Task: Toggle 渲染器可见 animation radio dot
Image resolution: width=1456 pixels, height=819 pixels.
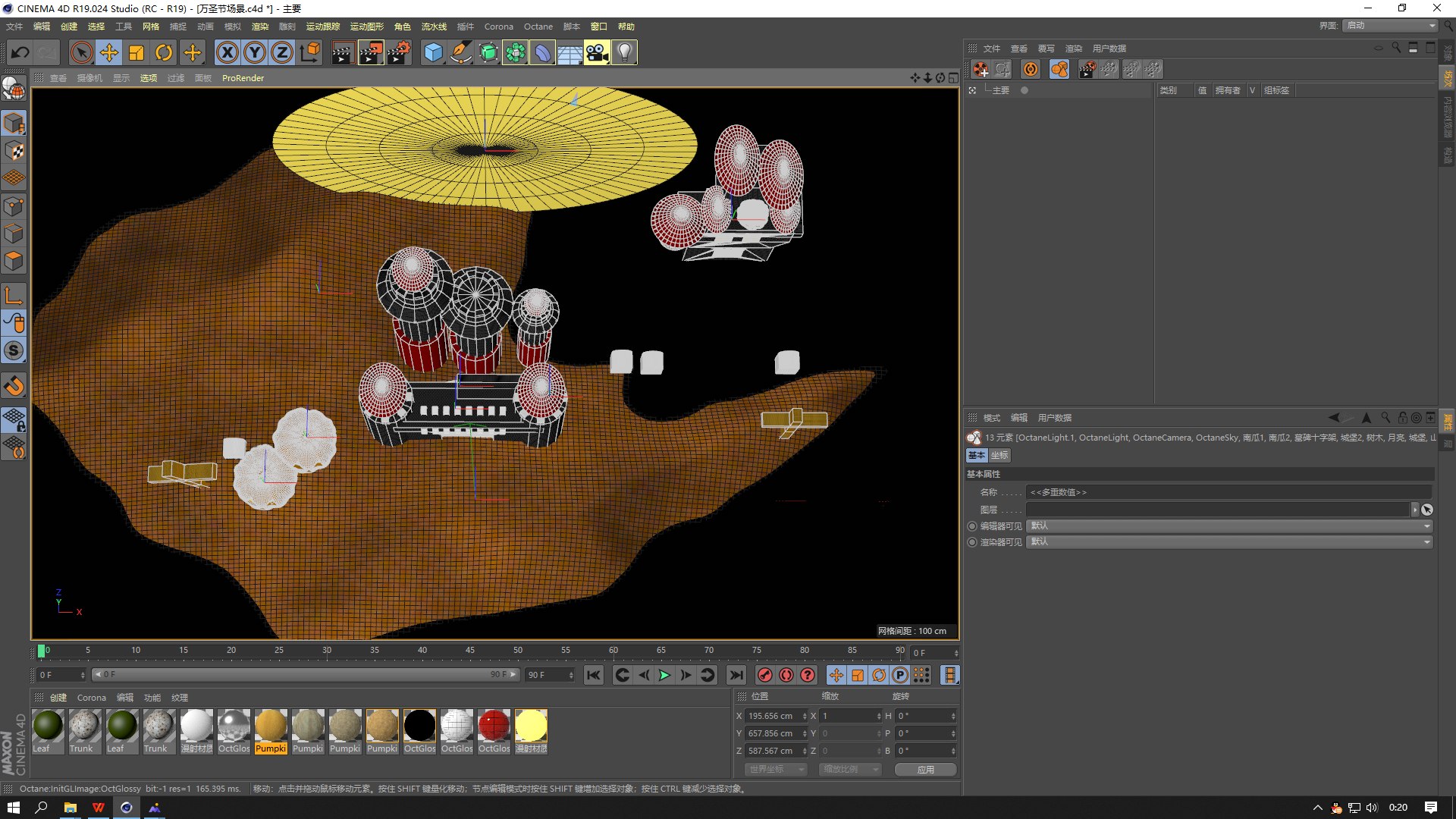Action: tap(972, 542)
